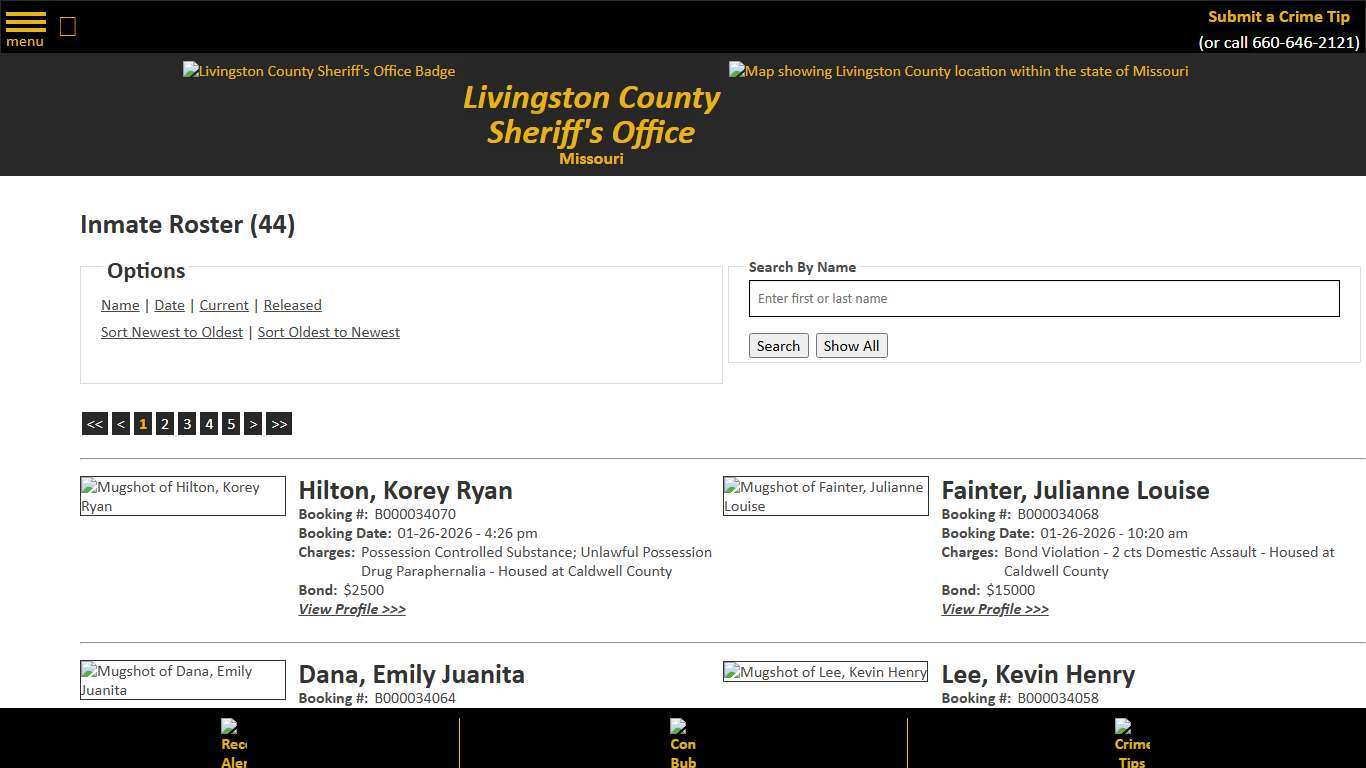Screen dimensions: 1366x768
Task: Filter roster to Released inmates
Action: (292, 305)
